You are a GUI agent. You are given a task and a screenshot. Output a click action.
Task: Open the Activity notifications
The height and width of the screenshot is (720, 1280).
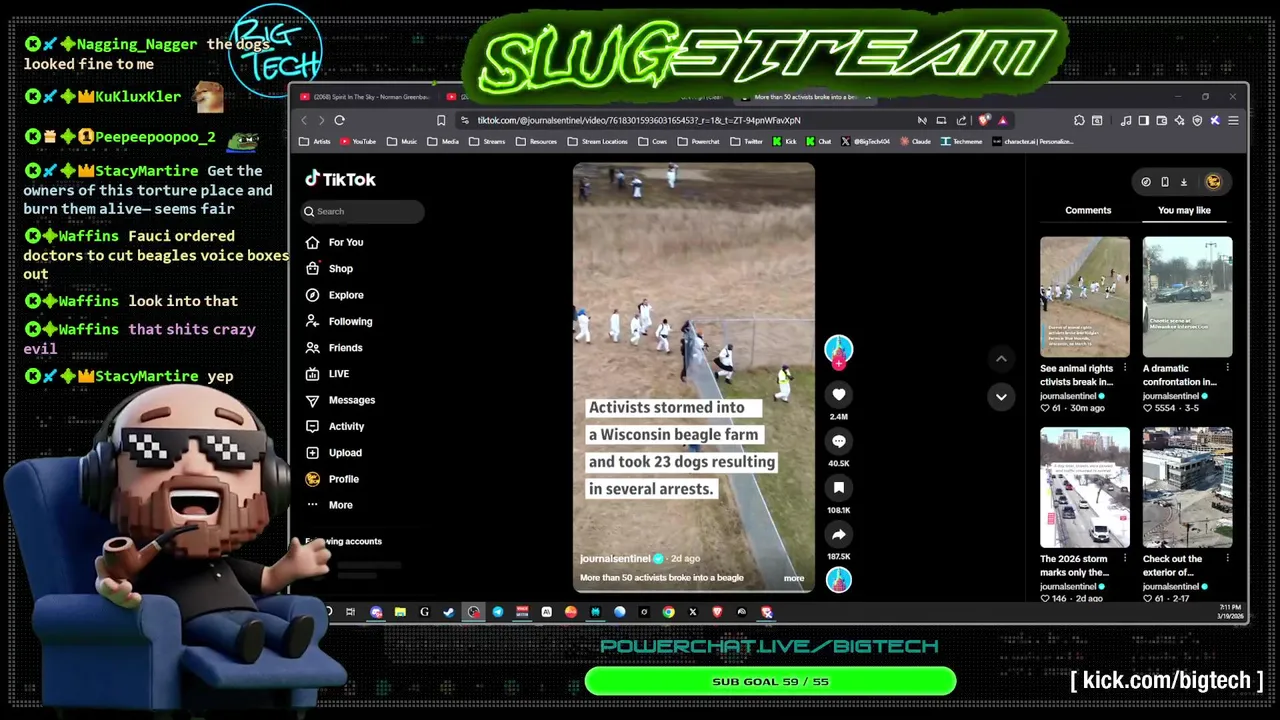[335, 426]
